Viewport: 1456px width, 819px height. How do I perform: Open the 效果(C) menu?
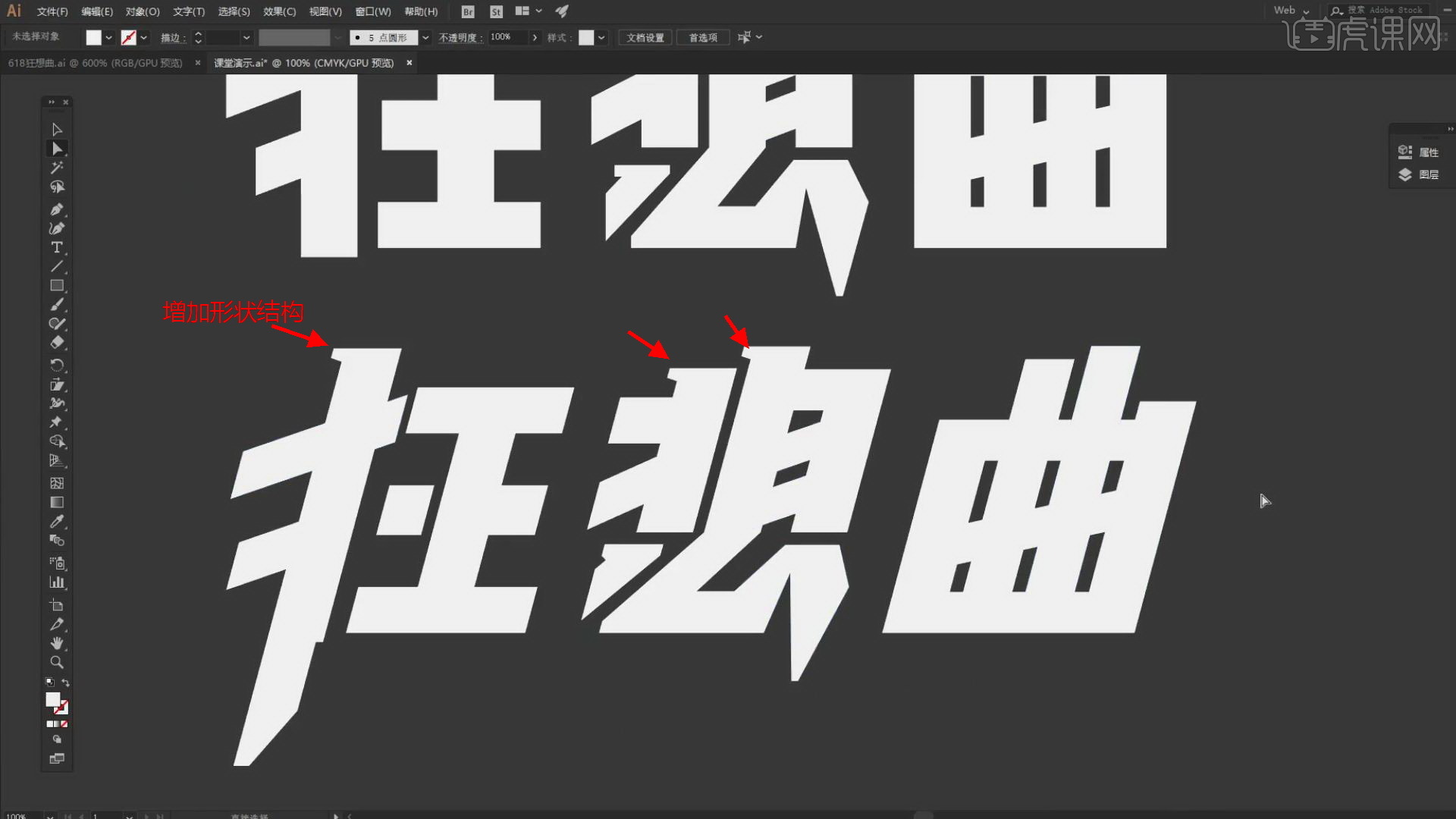279,11
